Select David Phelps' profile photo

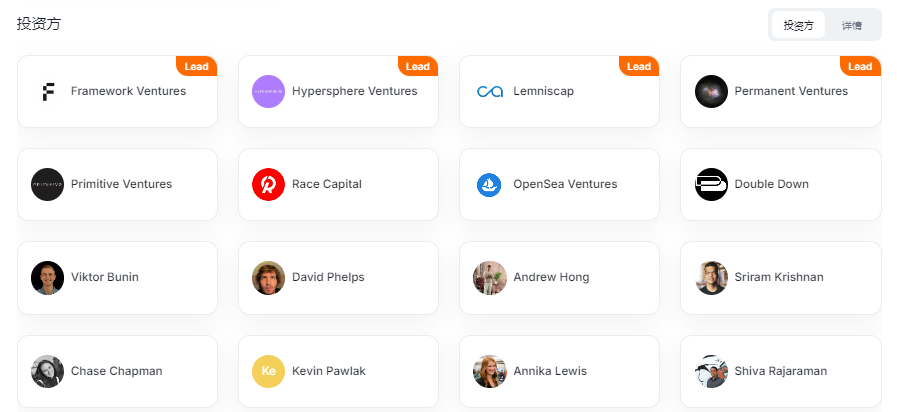[x=268, y=278]
